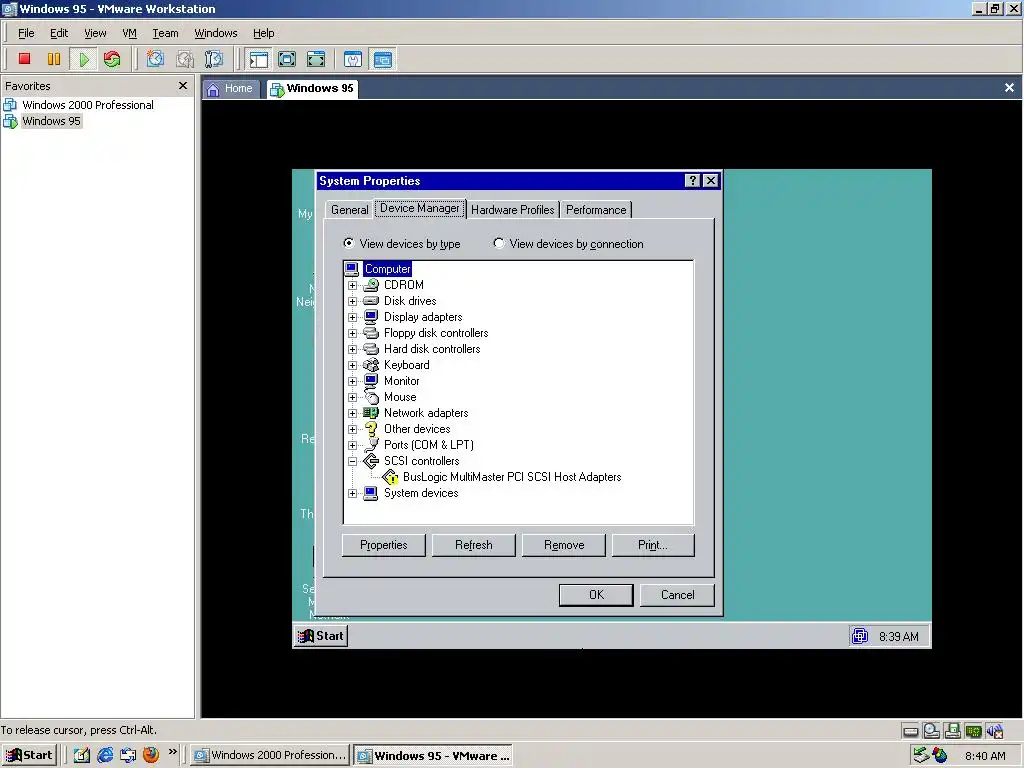Click the hard disk status icon
The height and width of the screenshot is (768, 1024).
910,731
